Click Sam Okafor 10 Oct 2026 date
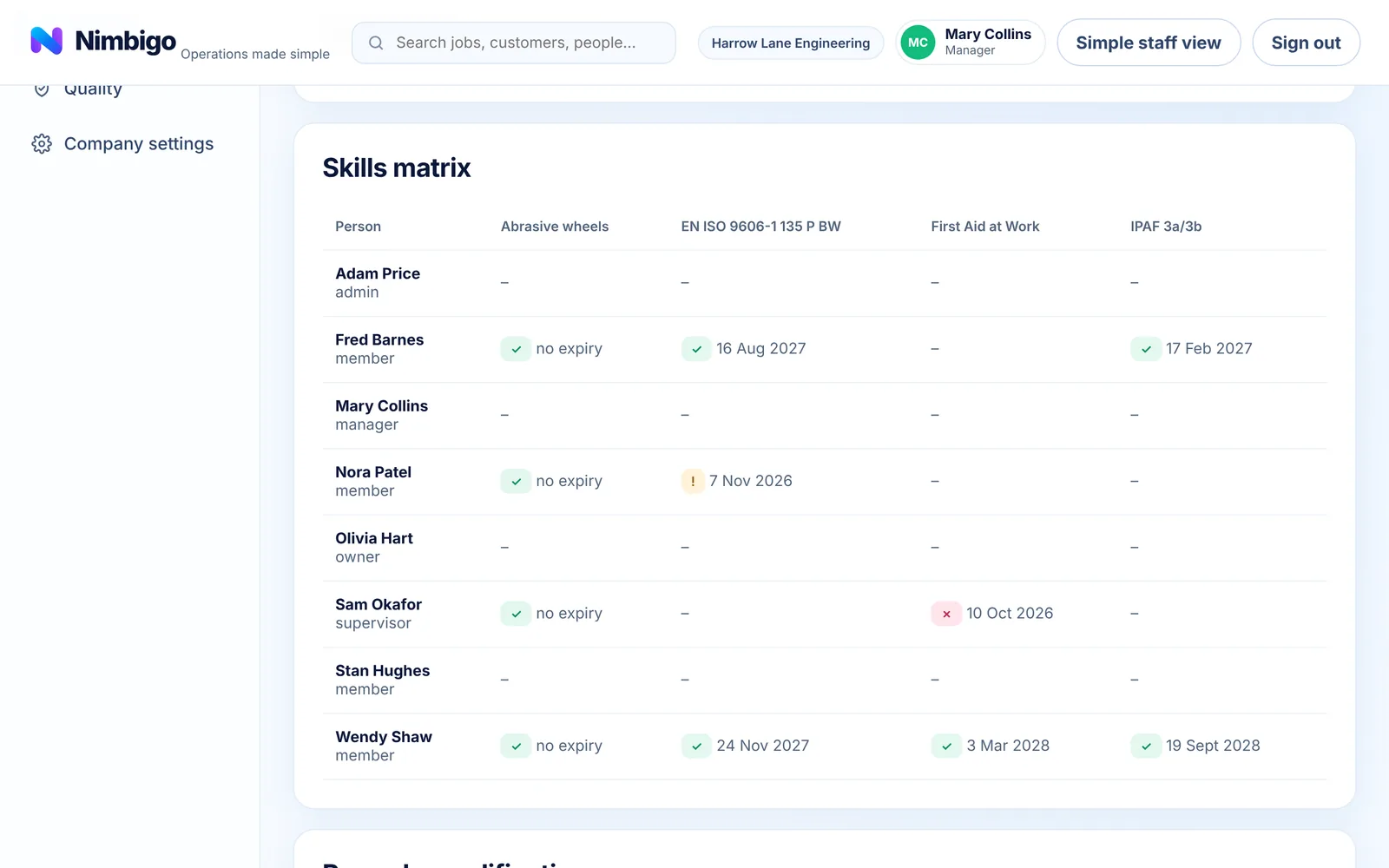 (1010, 614)
